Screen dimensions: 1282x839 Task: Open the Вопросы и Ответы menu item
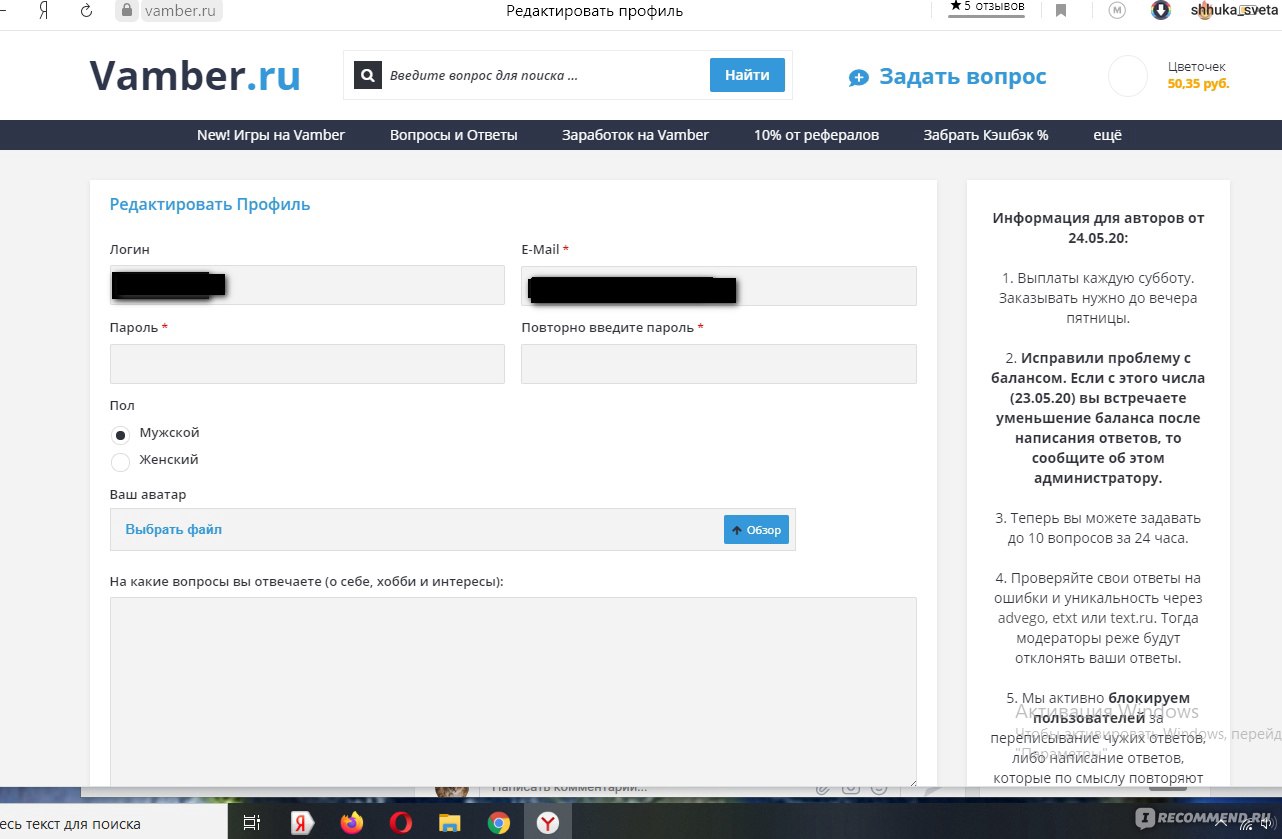click(x=454, y=135)
